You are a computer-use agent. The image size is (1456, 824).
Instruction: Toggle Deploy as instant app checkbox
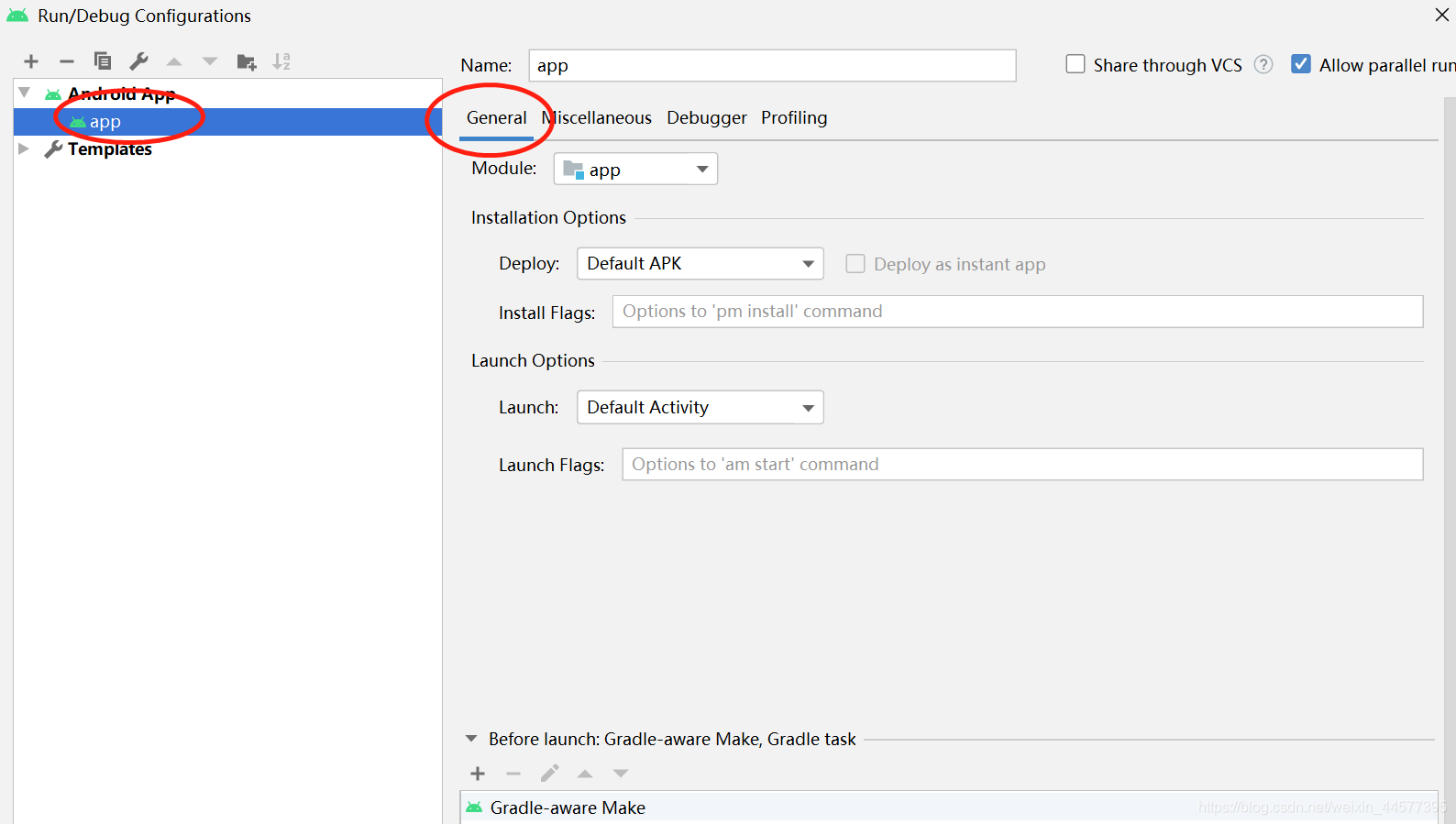pyautogui.click(x=855, y=264)
